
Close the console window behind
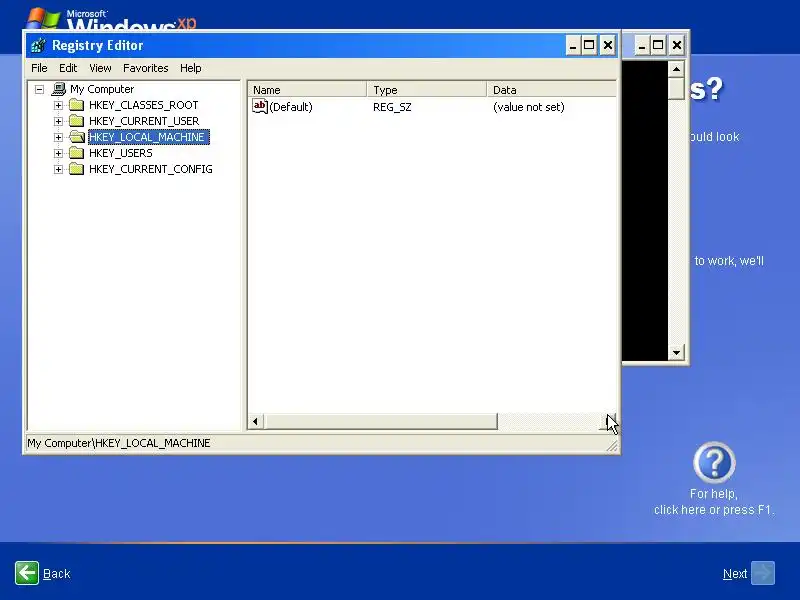(x=677, y=45)
